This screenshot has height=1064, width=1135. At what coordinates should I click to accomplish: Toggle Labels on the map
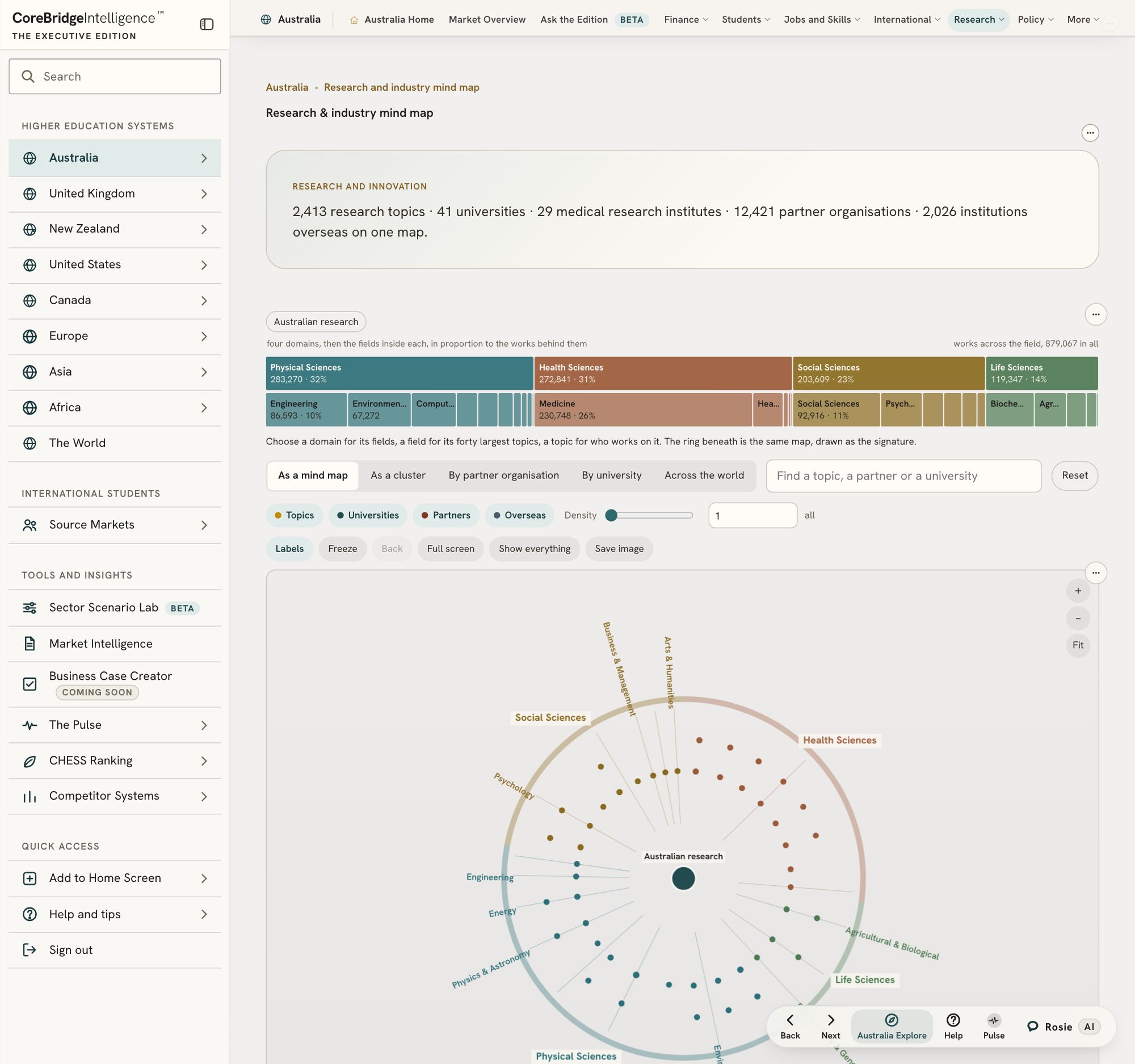tap(289, 549)
